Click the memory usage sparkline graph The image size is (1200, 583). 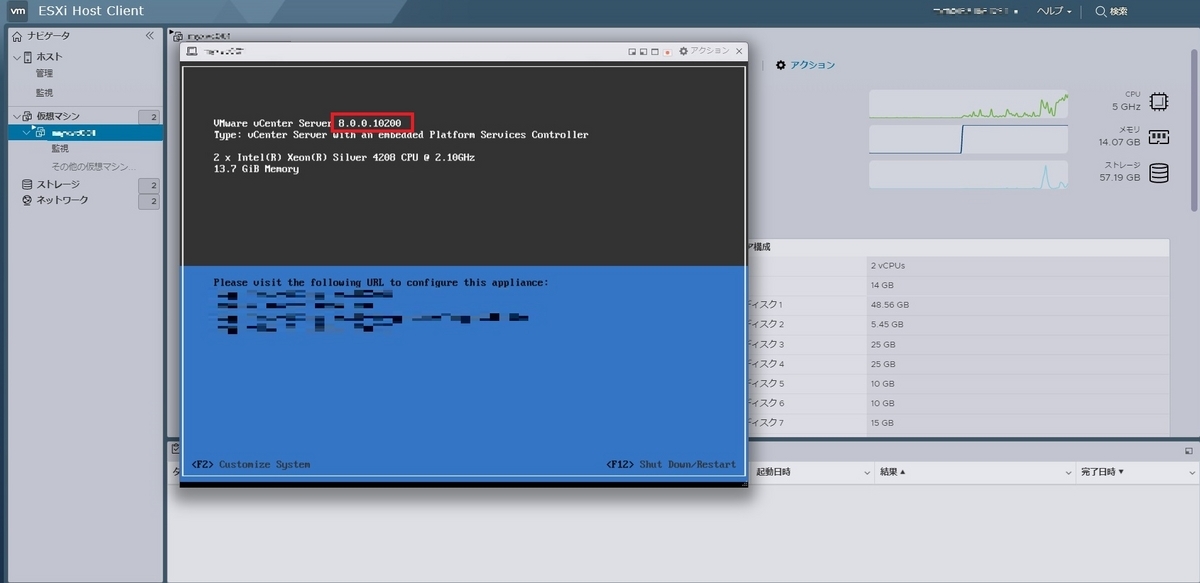click(x=968, y=139)
